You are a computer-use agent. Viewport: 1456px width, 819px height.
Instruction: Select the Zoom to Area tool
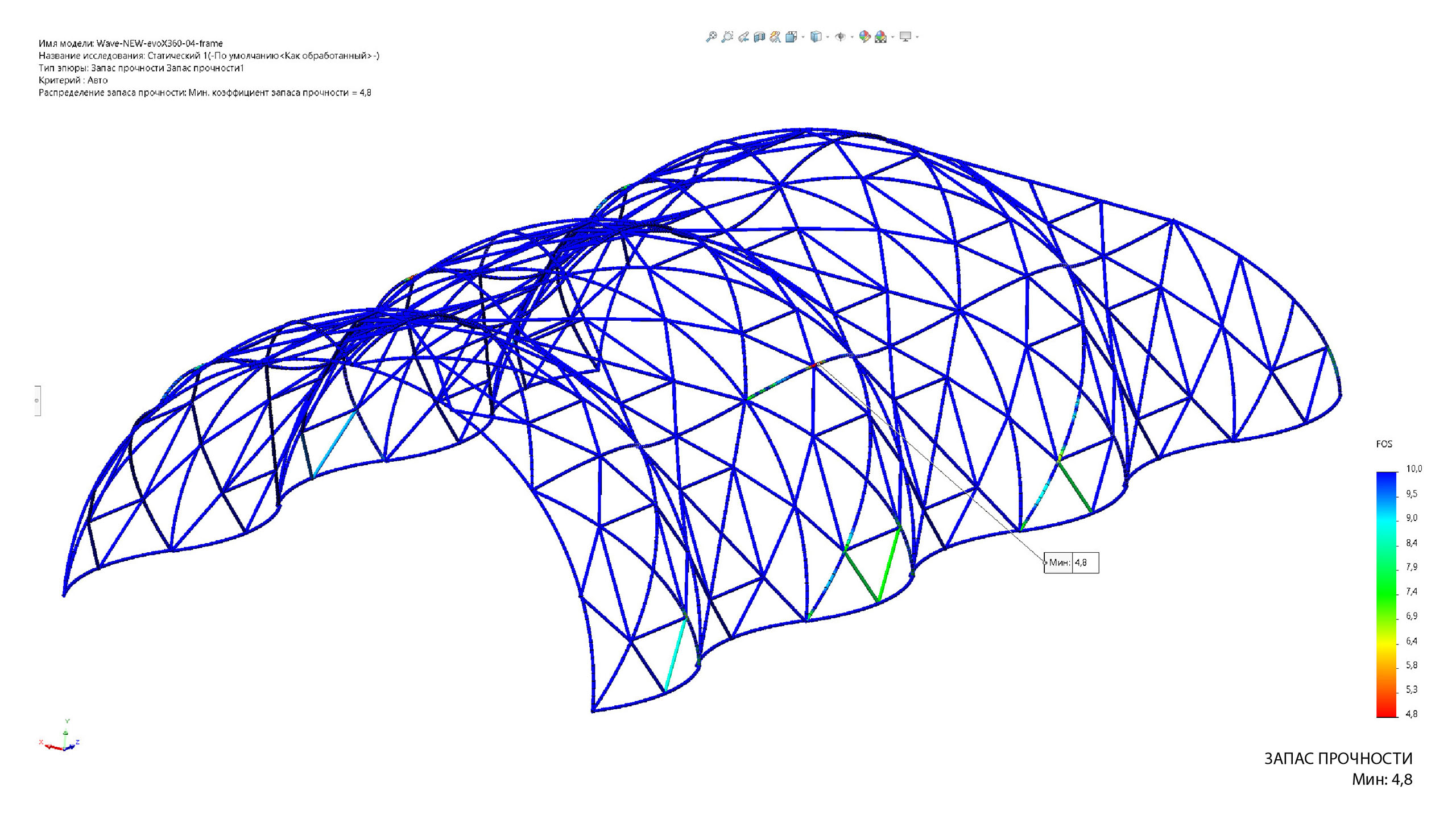727,37
